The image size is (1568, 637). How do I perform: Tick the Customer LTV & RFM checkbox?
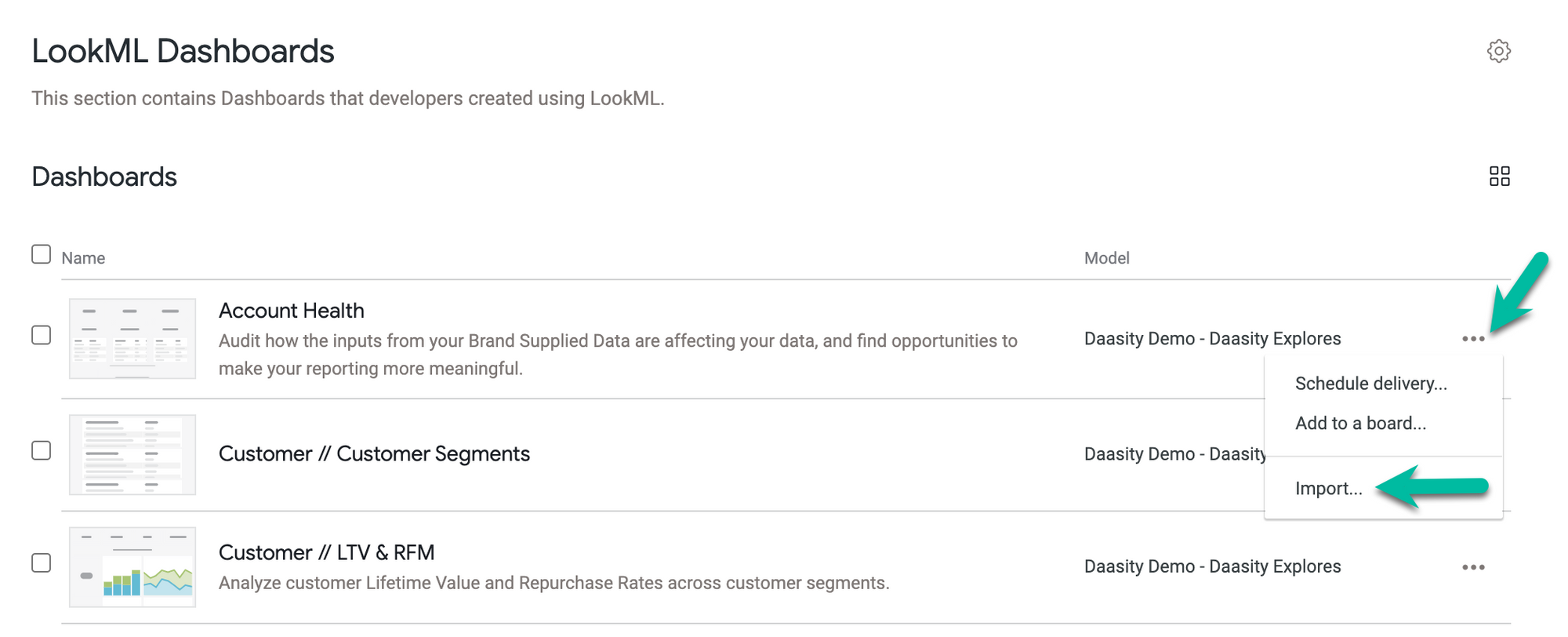42,563
